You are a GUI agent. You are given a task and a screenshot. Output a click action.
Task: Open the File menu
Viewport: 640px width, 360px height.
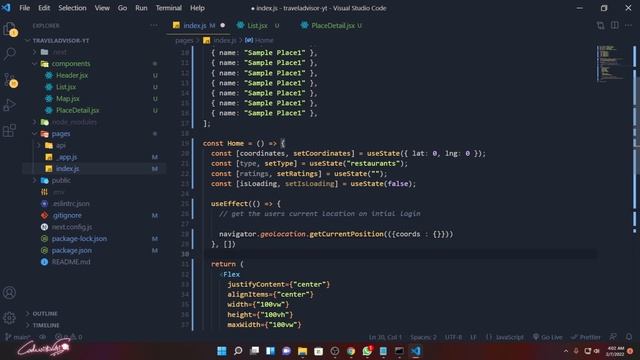(24, 8)
